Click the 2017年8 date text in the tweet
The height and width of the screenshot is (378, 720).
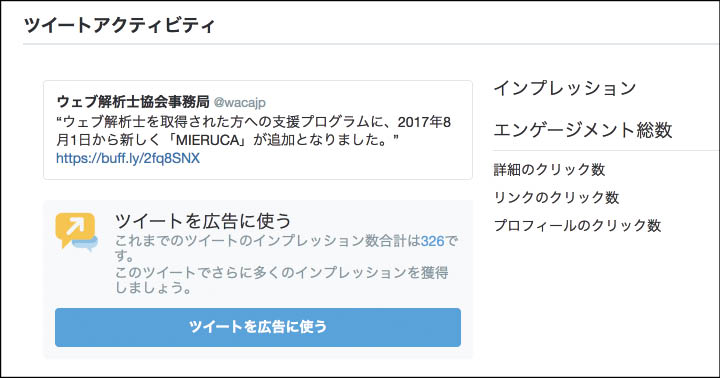click(424, 122)
